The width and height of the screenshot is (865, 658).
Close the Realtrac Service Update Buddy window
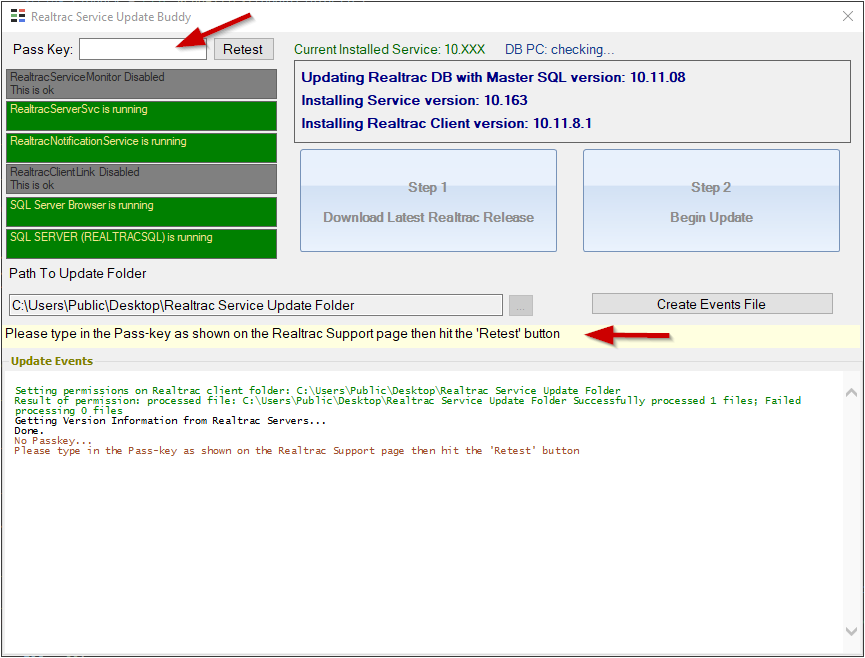848,16
